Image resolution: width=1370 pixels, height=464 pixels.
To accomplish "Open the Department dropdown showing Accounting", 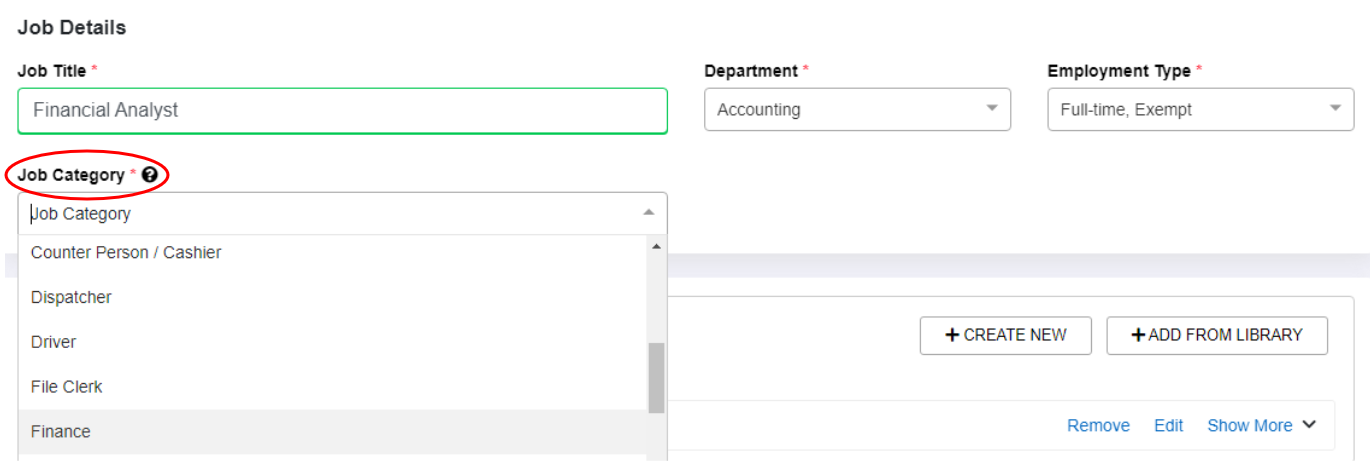I will 857,109.
